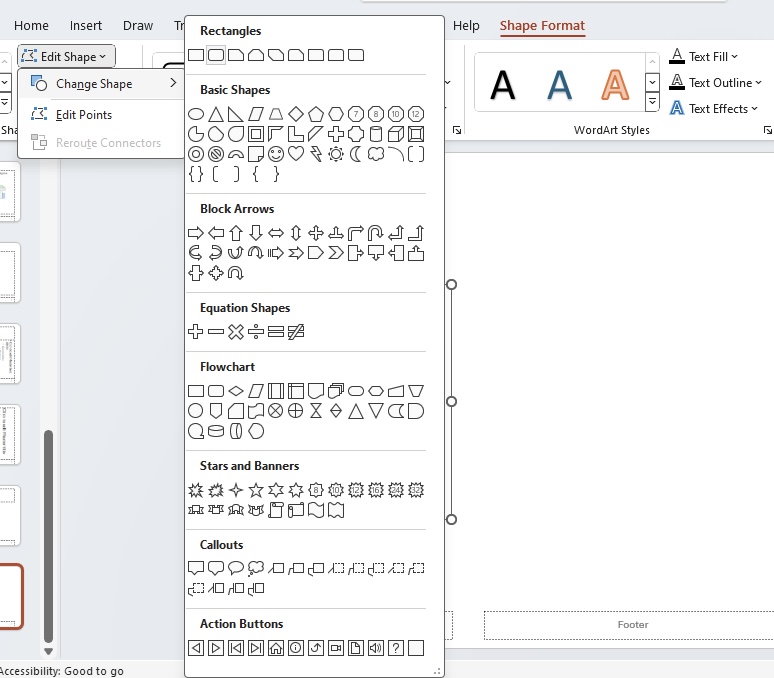Select the 5-point star shape
Screen dimensions: 774x678
click(x=256, y=490)
